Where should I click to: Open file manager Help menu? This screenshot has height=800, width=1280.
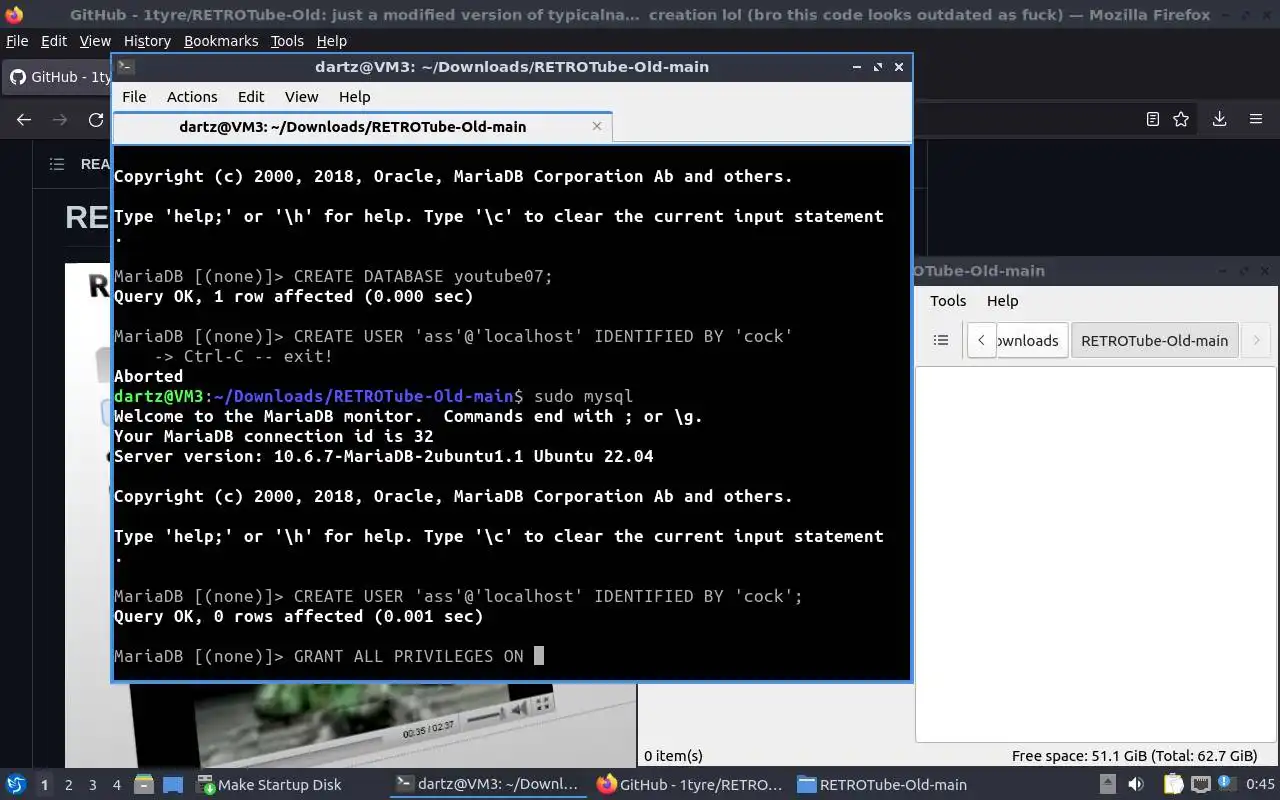pyautogui.click(x=1002, y=301)
